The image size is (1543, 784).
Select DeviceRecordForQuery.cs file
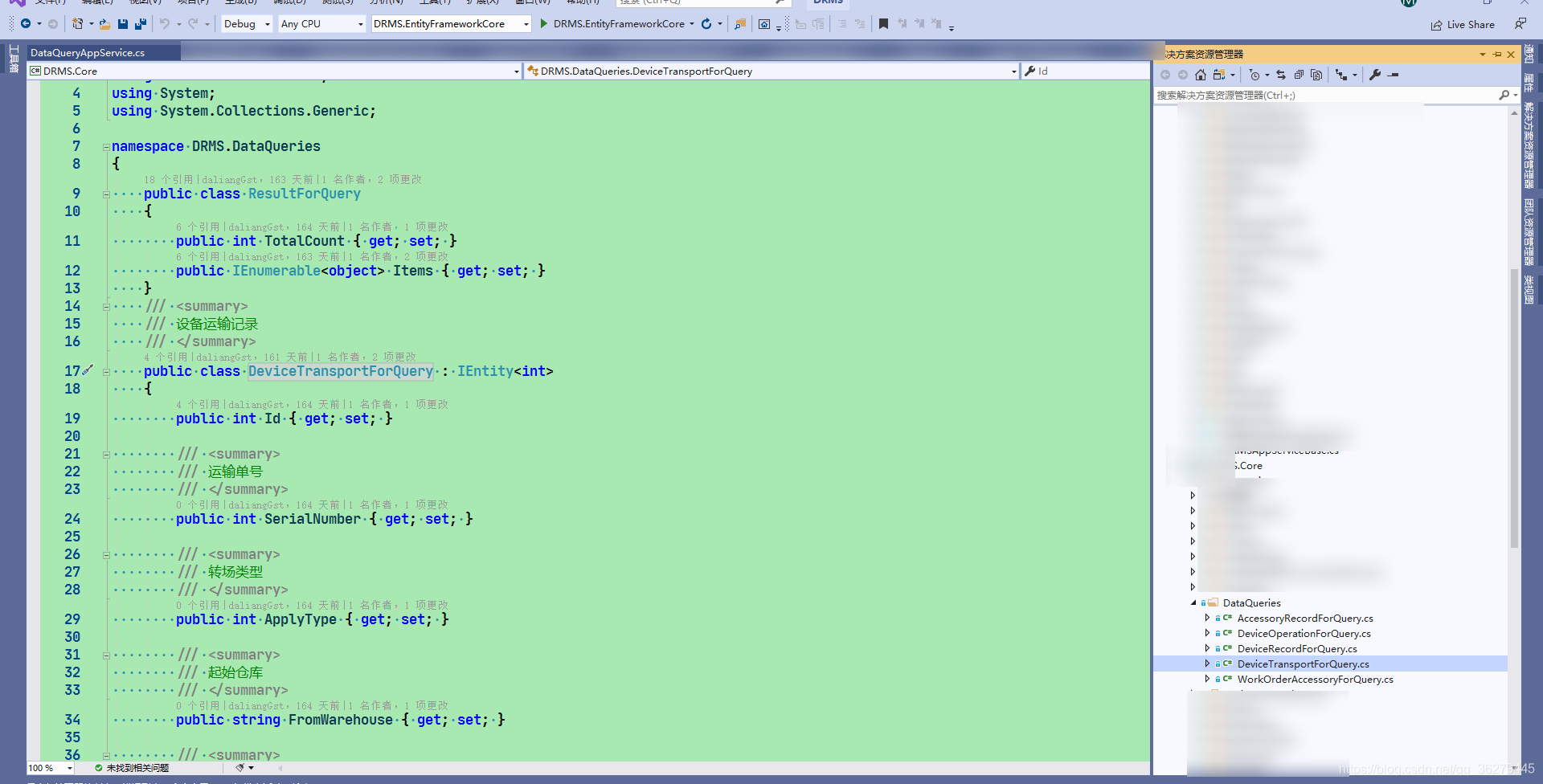click(1297, 649)
